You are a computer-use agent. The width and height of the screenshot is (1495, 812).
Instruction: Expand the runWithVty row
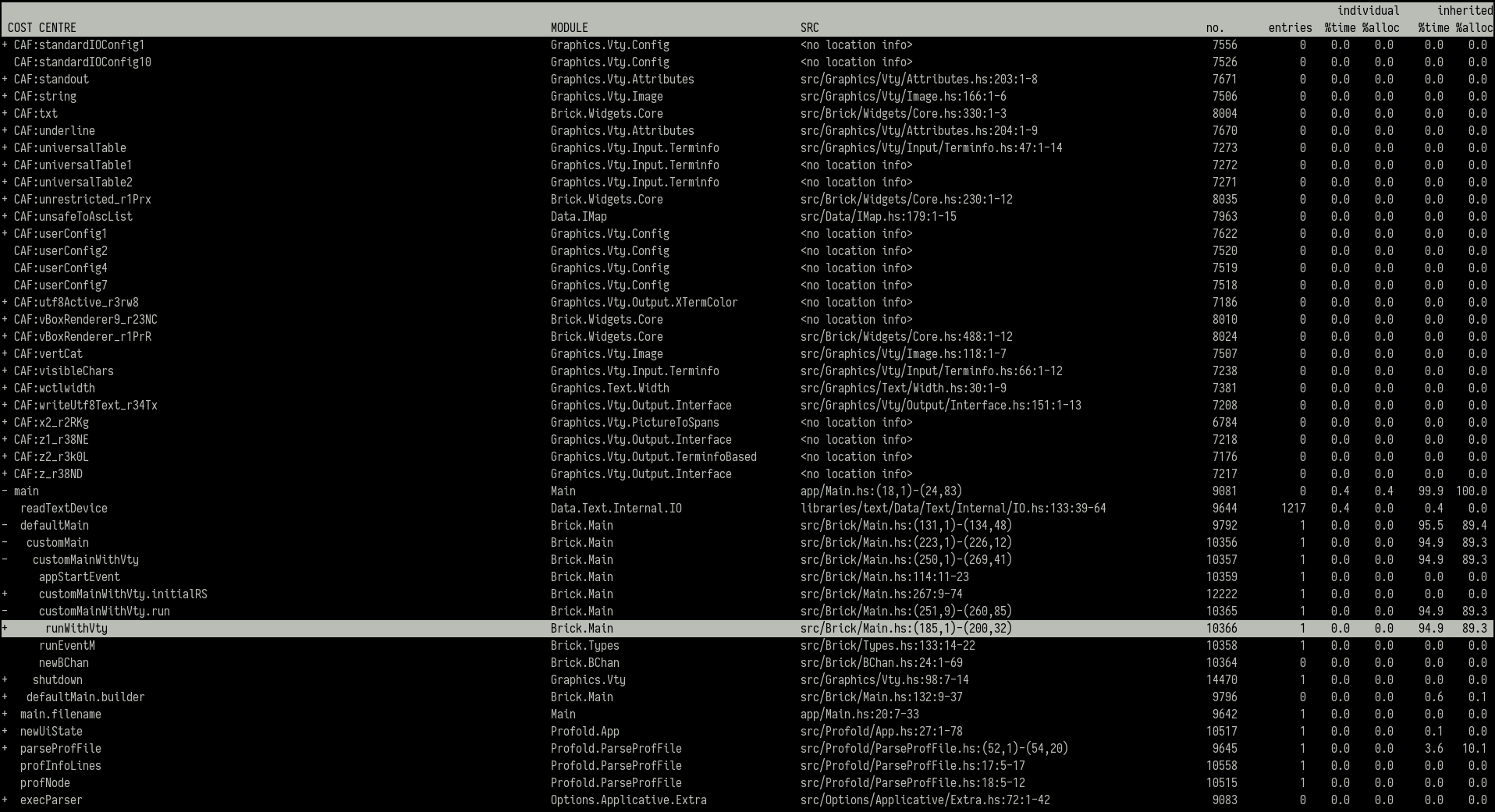(x=5, y=629)
